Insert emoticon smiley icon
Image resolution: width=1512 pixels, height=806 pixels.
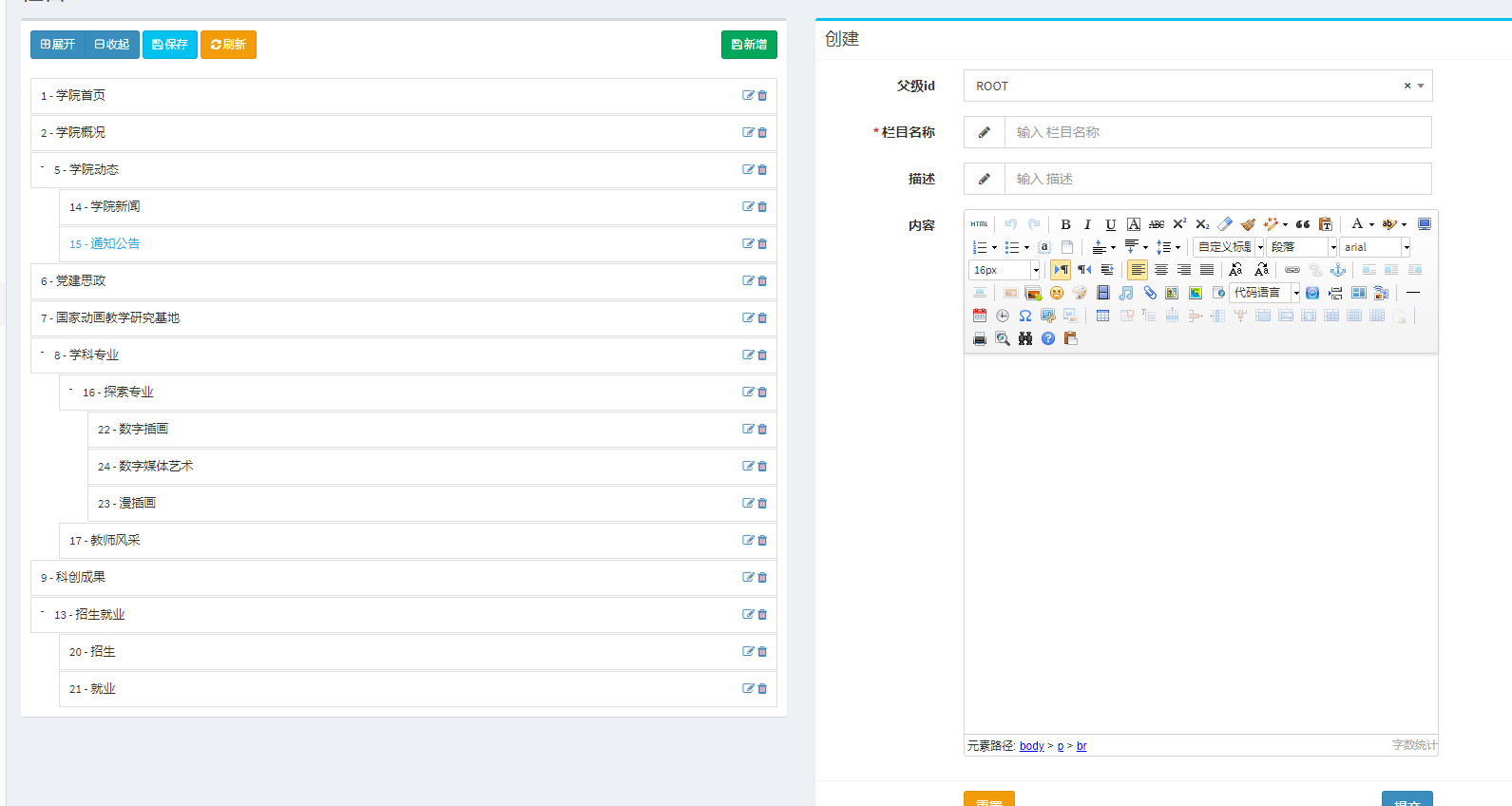[x=1057, y=293]
